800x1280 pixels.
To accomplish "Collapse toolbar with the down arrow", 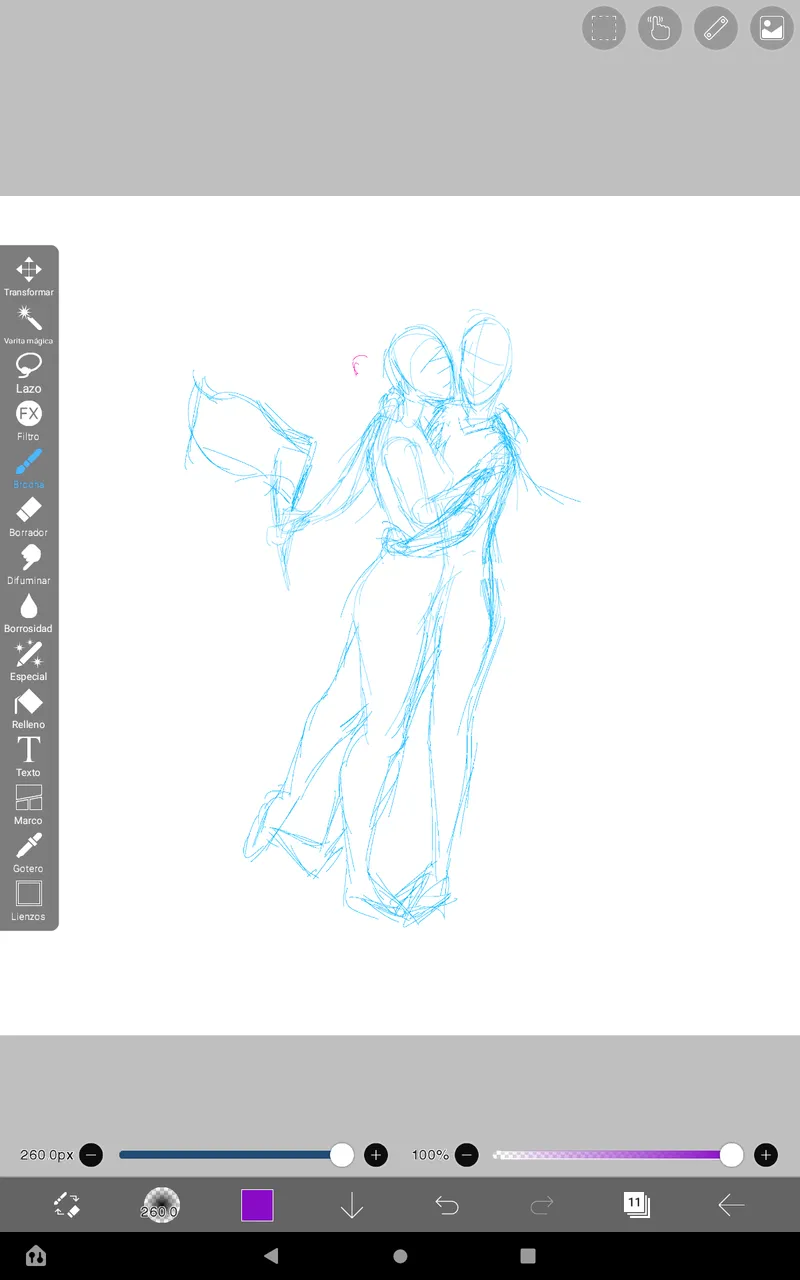I will click(x=351, y=1206).
